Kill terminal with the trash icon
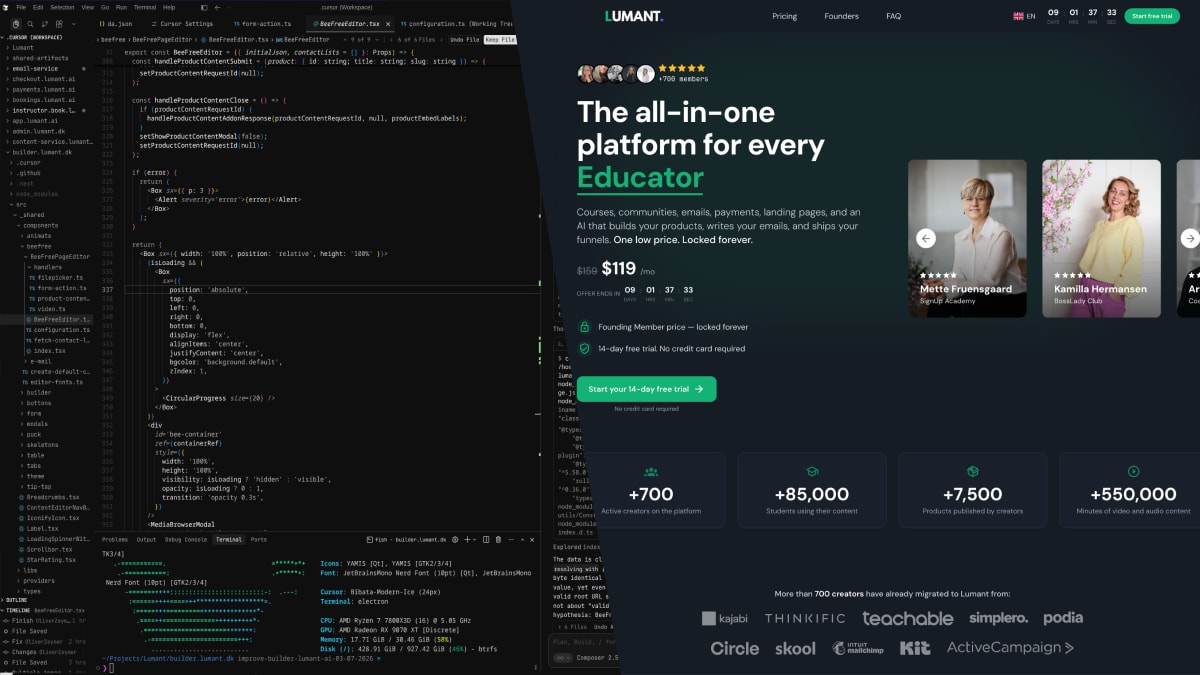Viewport: 1200px width, 675px height. pyautogui.click(x=498, y=539)
